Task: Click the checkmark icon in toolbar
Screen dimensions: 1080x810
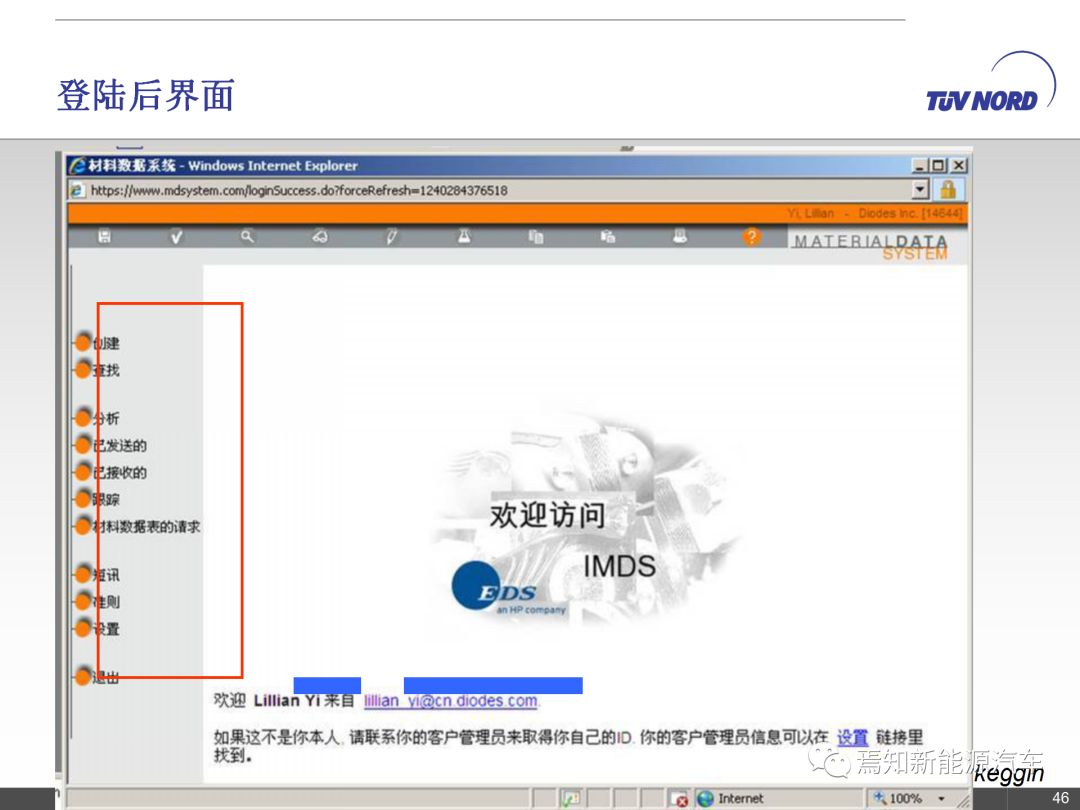Action: [176, 237]
